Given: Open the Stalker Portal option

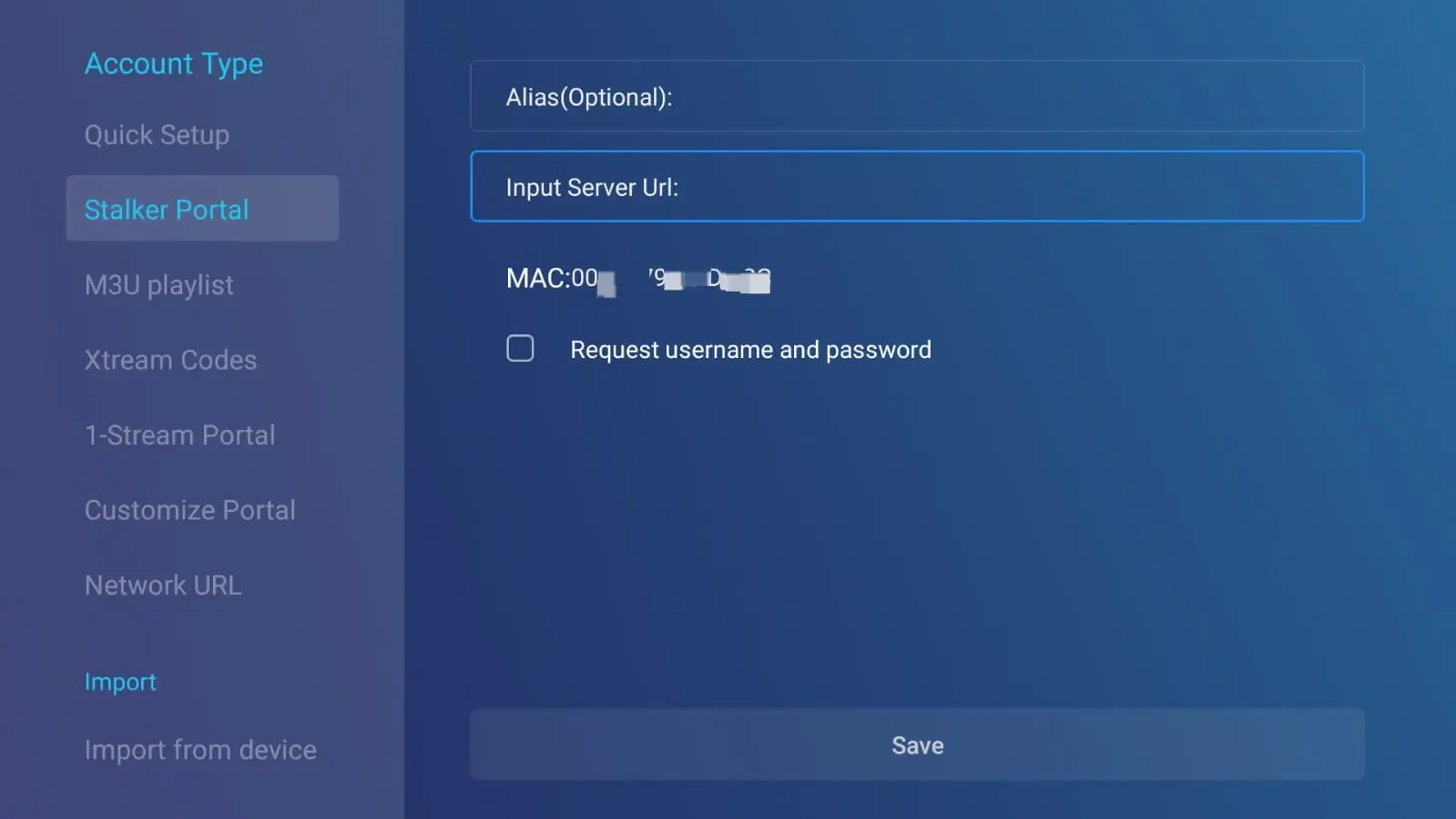Looking at the screenshot, I should click(202, 209).
